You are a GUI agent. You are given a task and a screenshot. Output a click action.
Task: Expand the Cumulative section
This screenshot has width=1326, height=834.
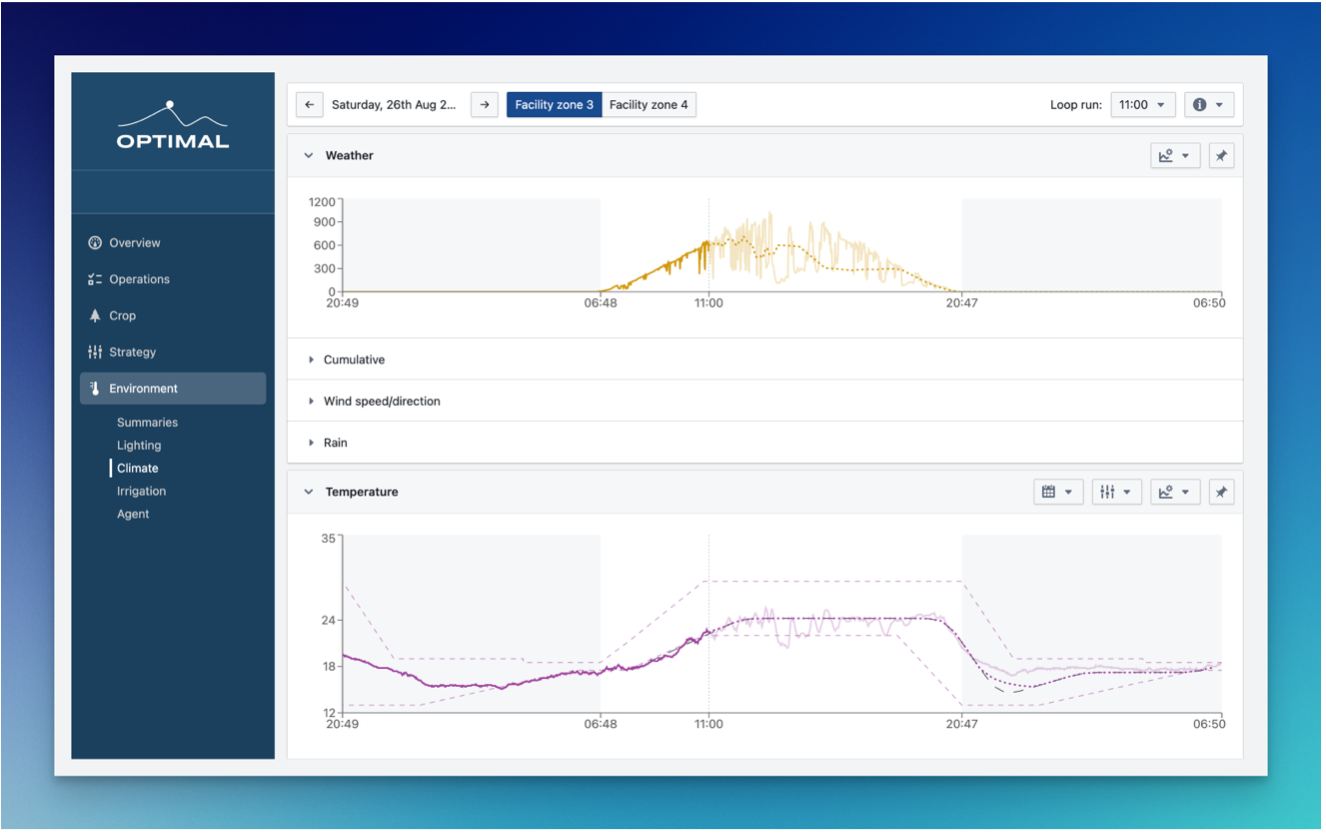[353, 360]
